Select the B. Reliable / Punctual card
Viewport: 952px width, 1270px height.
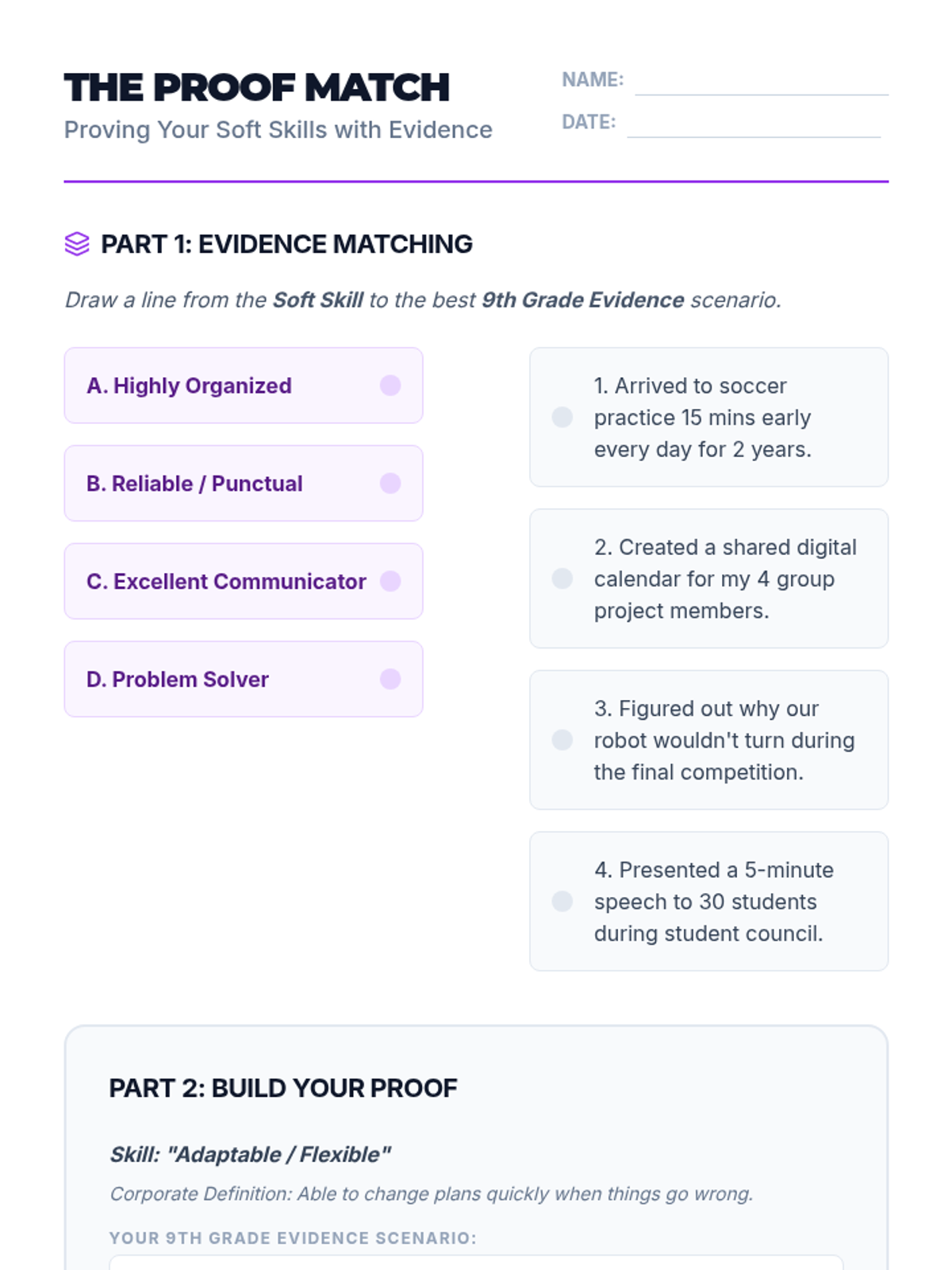244,483
